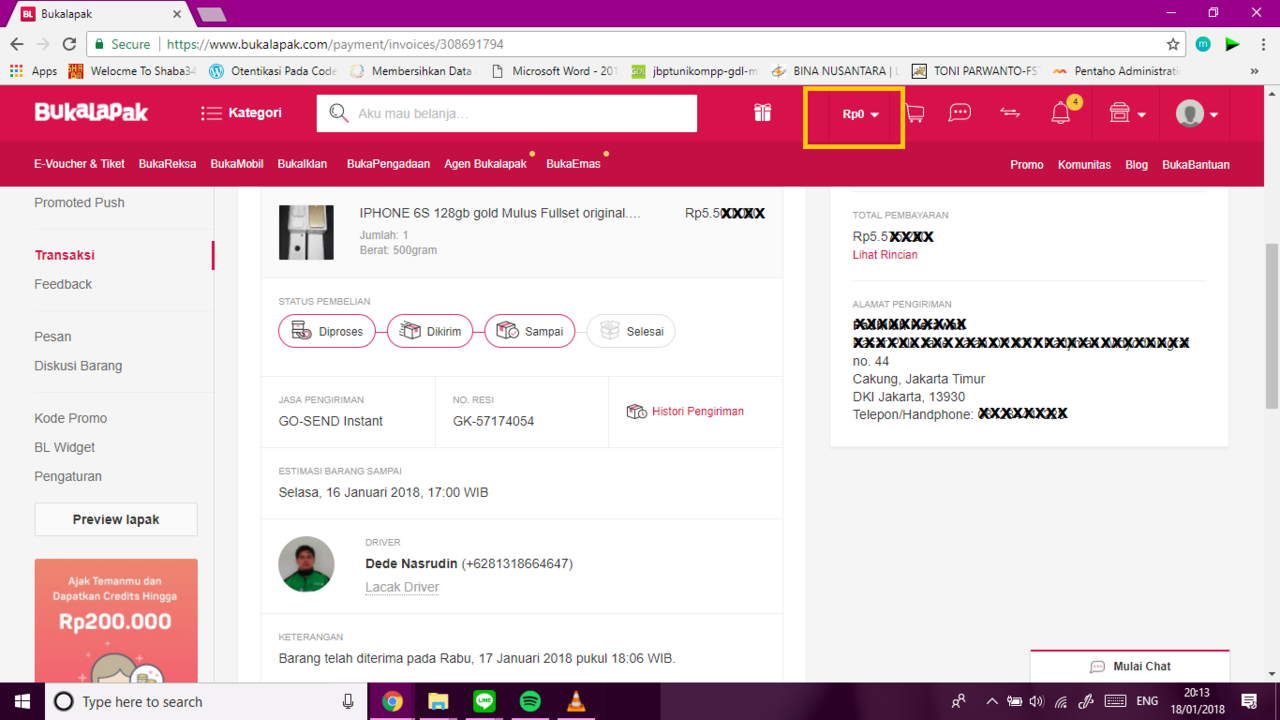The image size is (1280, 720).
Task: Click the Selesai status step
Action: [x=631, y=331]
